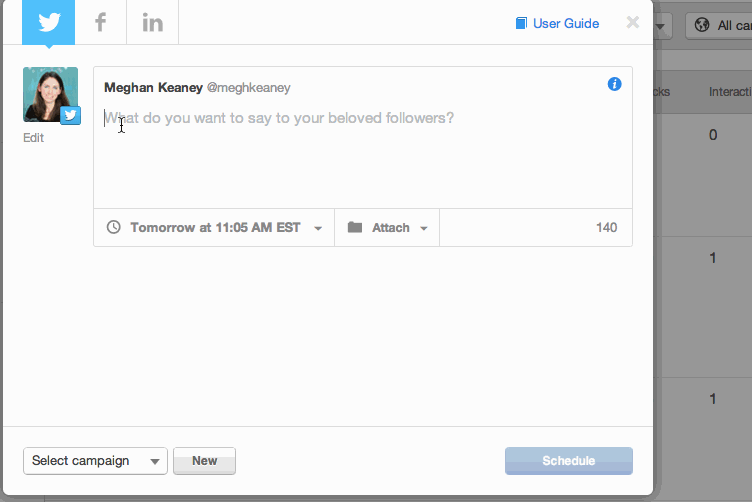Click Meghan Keaney's profile photo
Image resolution: width=752 pixels, height=502 pixels.
point(50,94)
